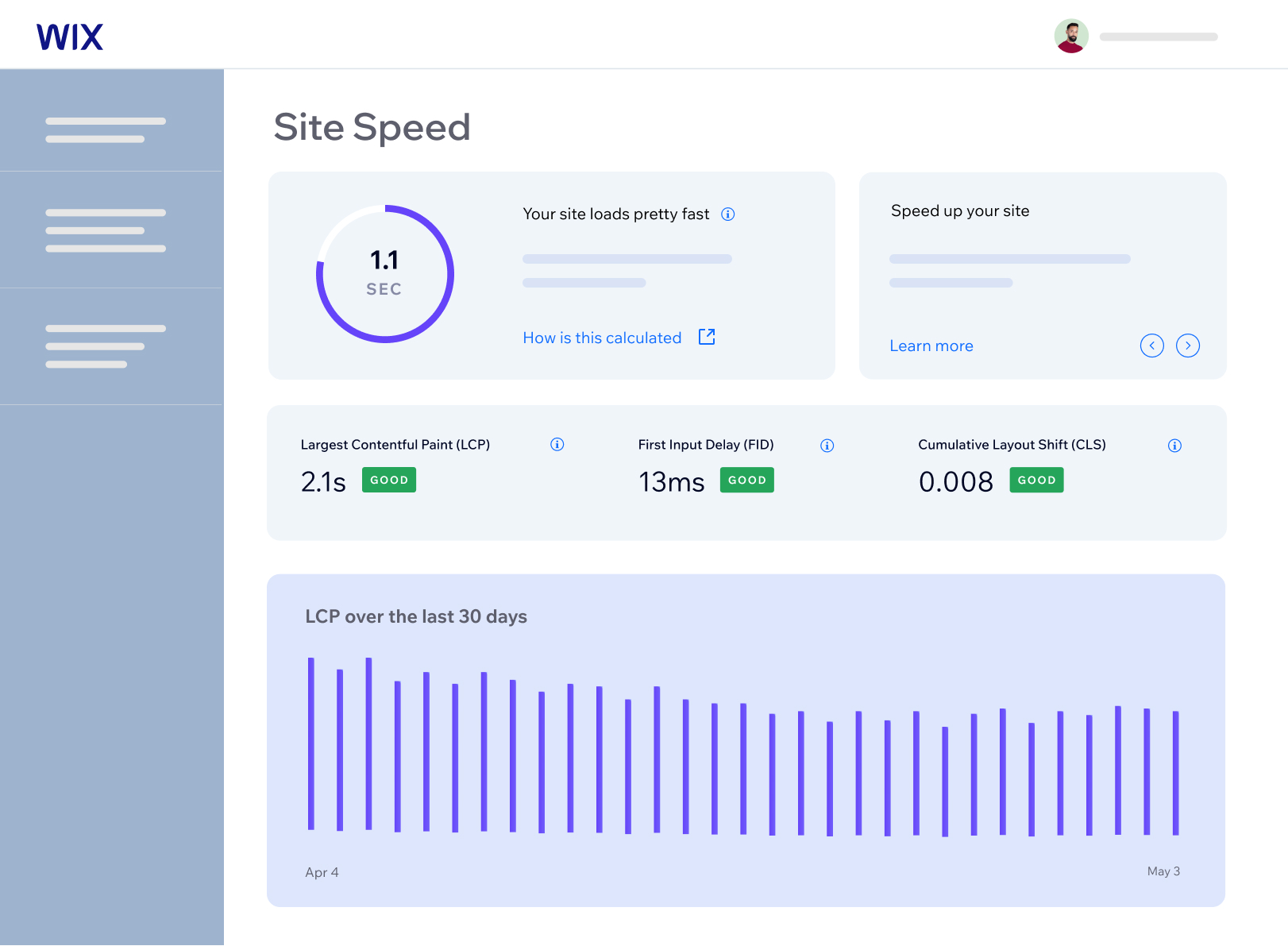Image resolution: width=1288 pixels, height=946 pixels.
Task: Select the GOOD status badge next to 13ms
Action: pos(746,480)
